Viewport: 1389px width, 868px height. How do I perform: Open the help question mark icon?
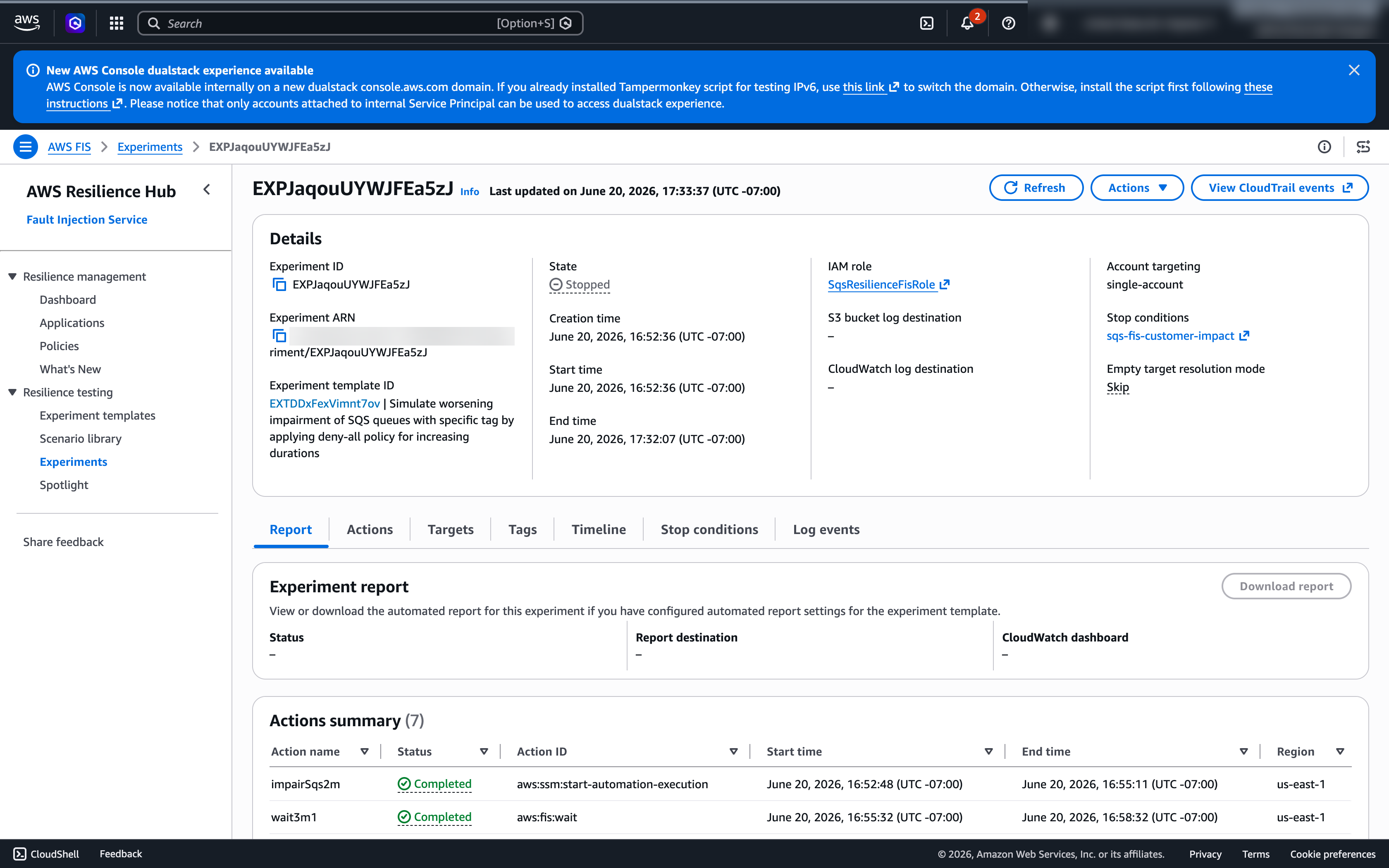[x=1008, y=23]
